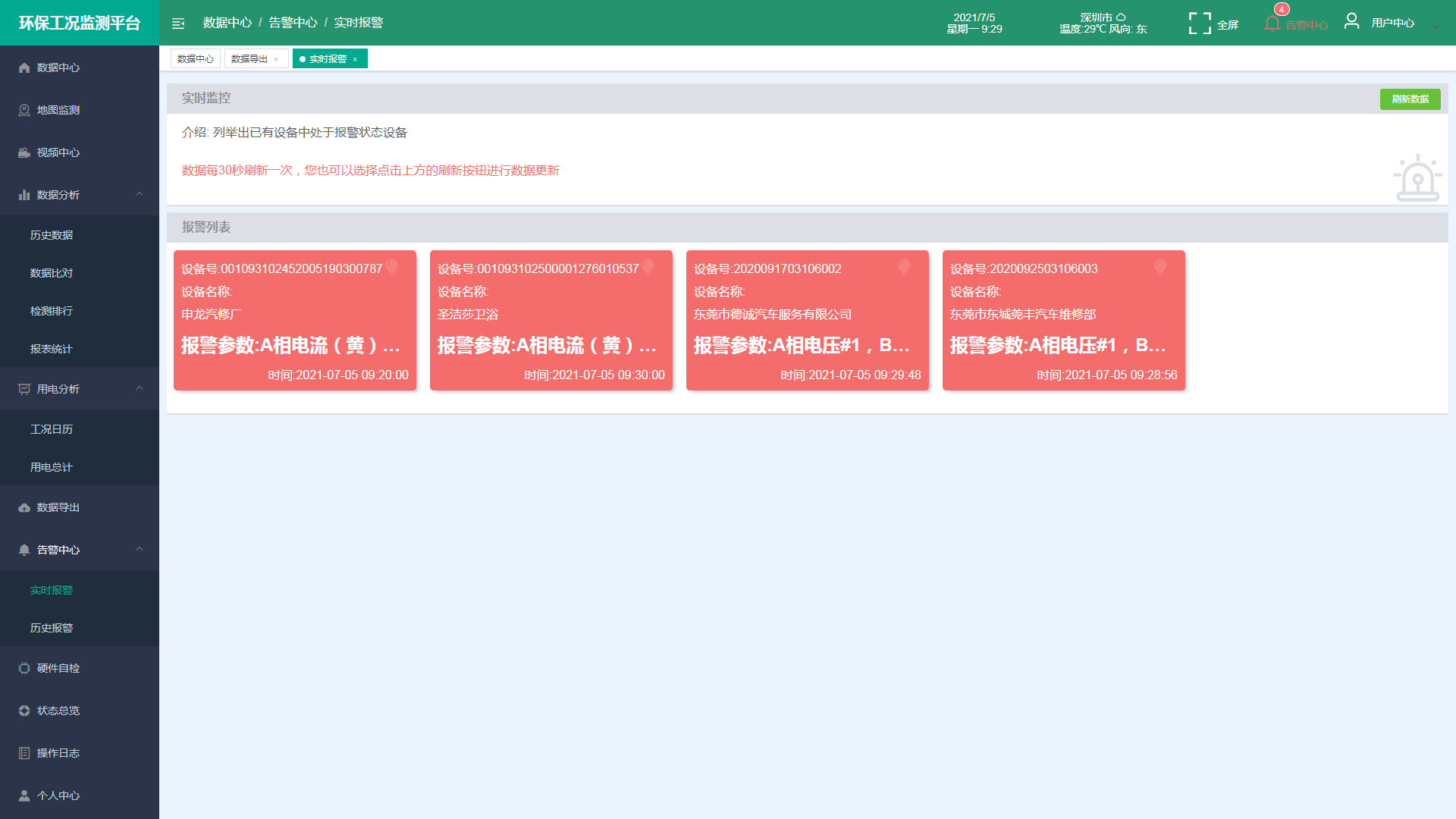The image size is (1456, 819).
Task: Select 历史报警 in sidebar menu
Action: 52,628
